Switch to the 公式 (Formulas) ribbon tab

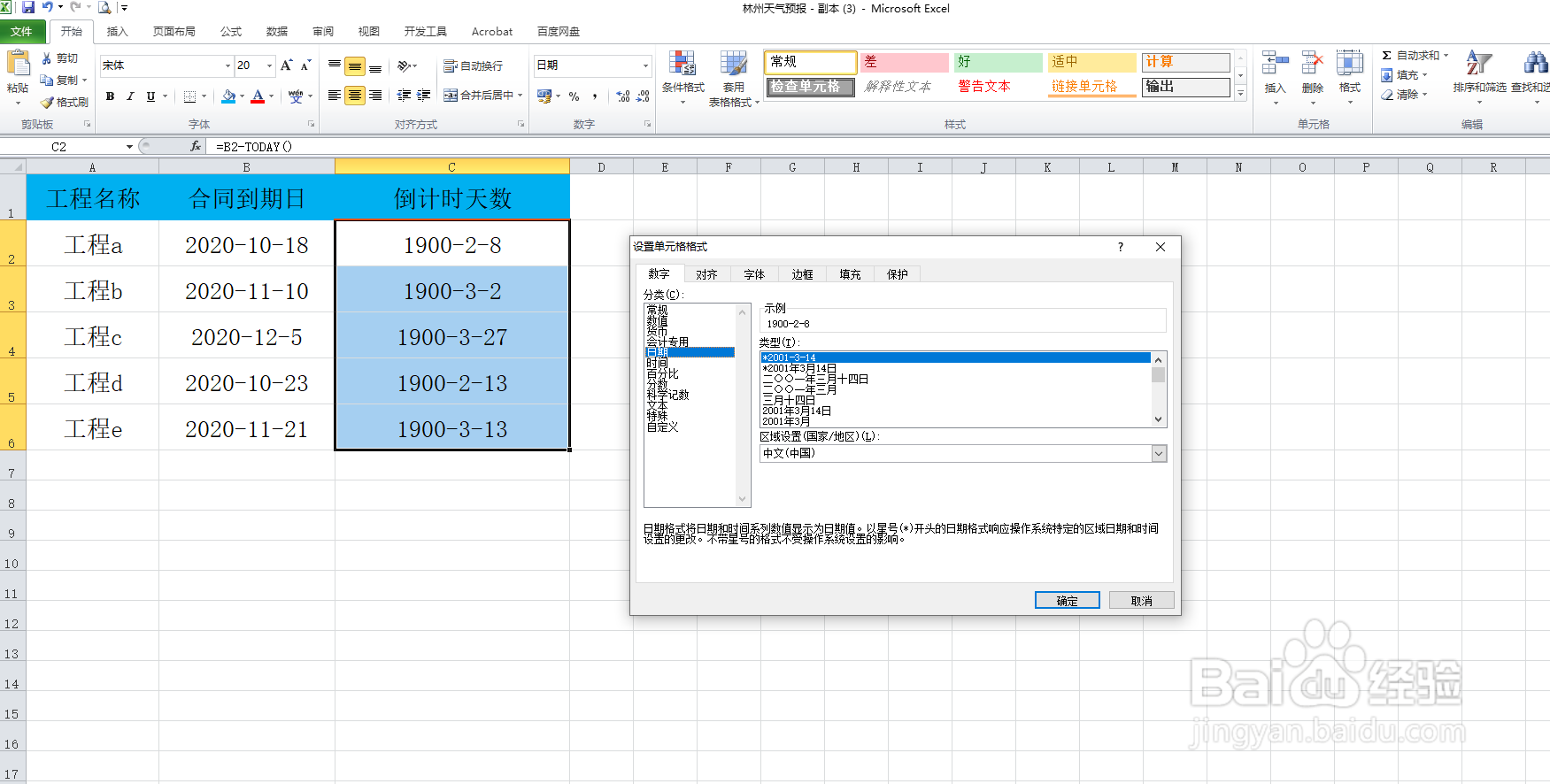coord(231,31)
